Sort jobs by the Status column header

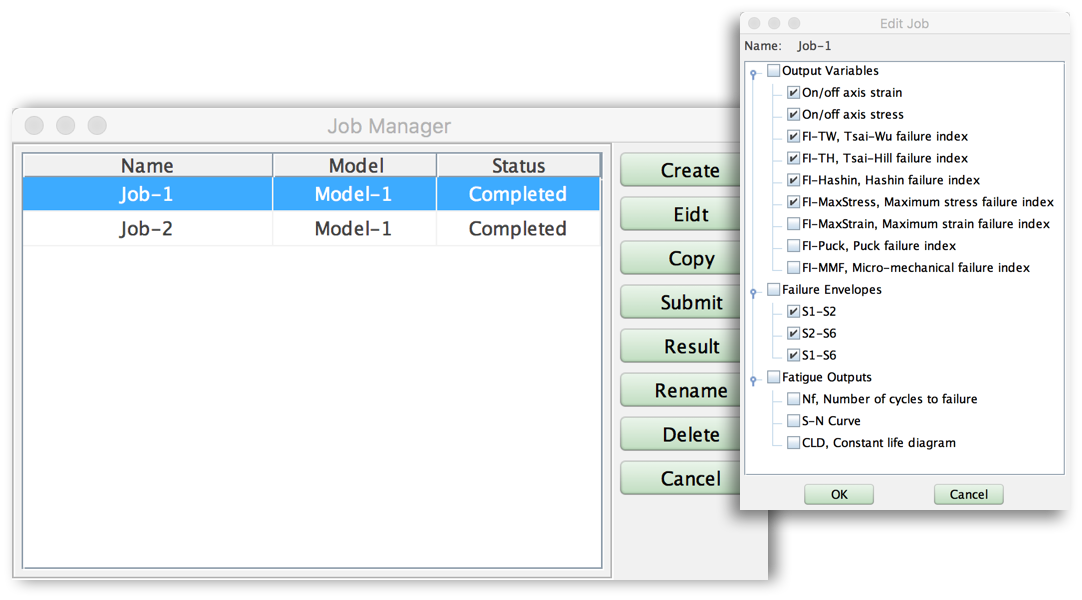(518, 166)
